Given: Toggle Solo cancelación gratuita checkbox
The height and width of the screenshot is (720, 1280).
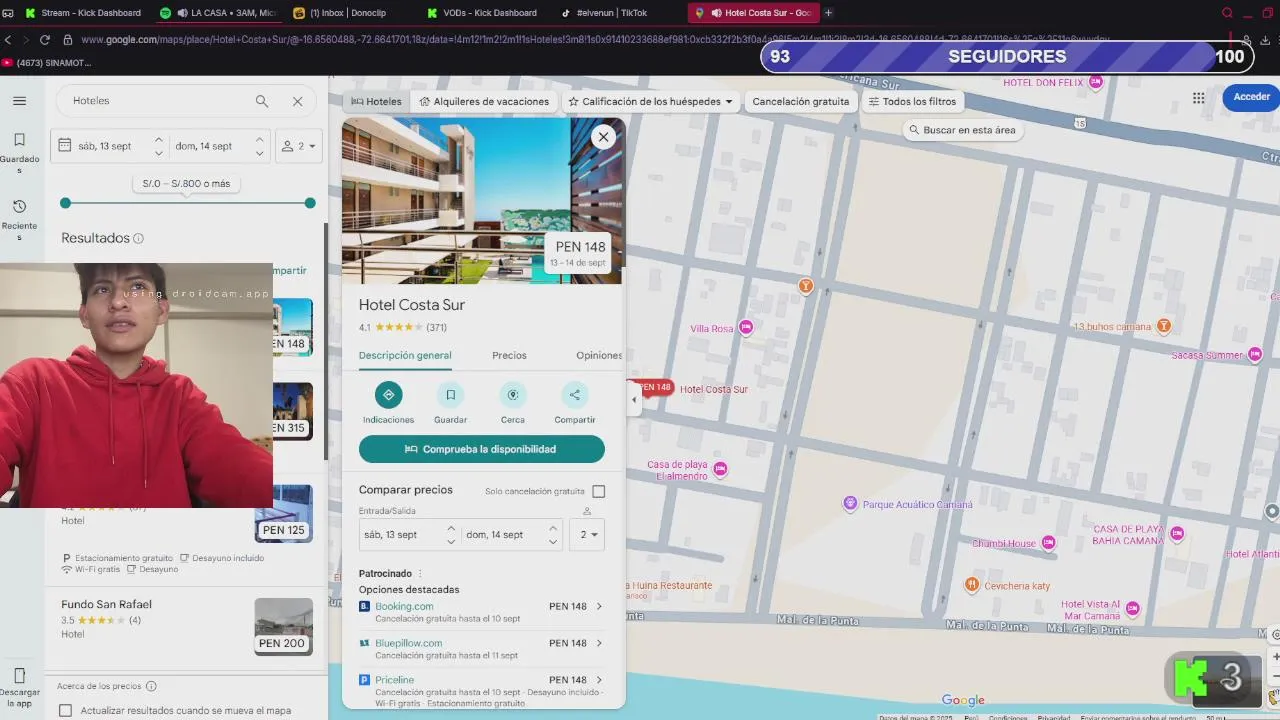Looking at the screenshot, I should 598,491.
